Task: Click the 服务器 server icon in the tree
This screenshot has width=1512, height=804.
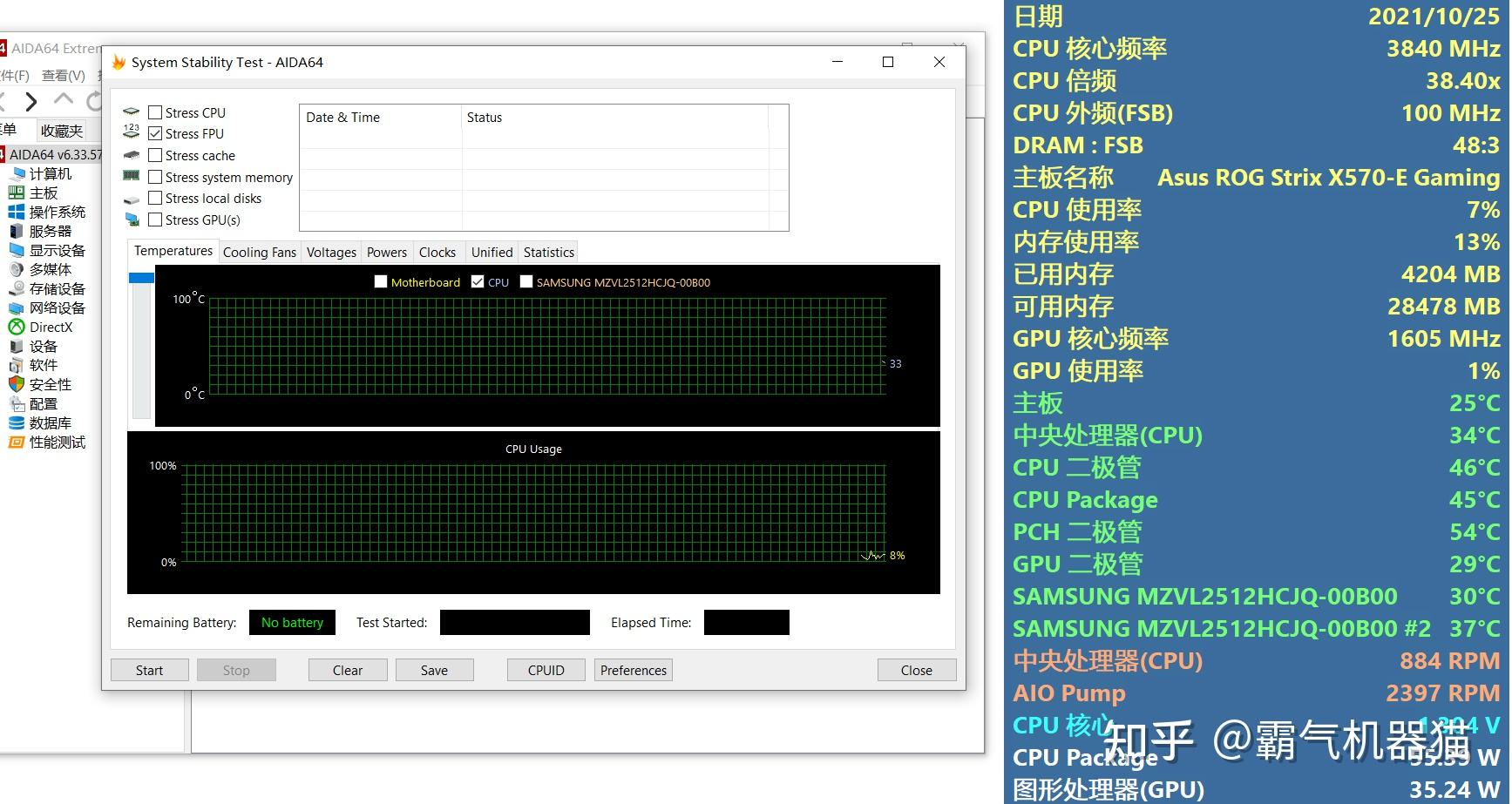Action: click(16, 231)
